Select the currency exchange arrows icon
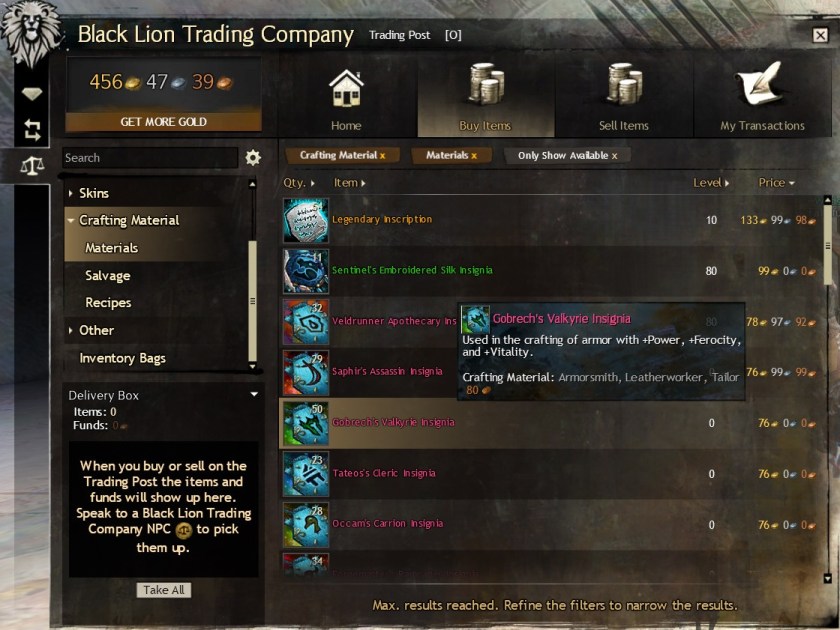The width and height of the screenshot is (840, 630). pos(32,130)
